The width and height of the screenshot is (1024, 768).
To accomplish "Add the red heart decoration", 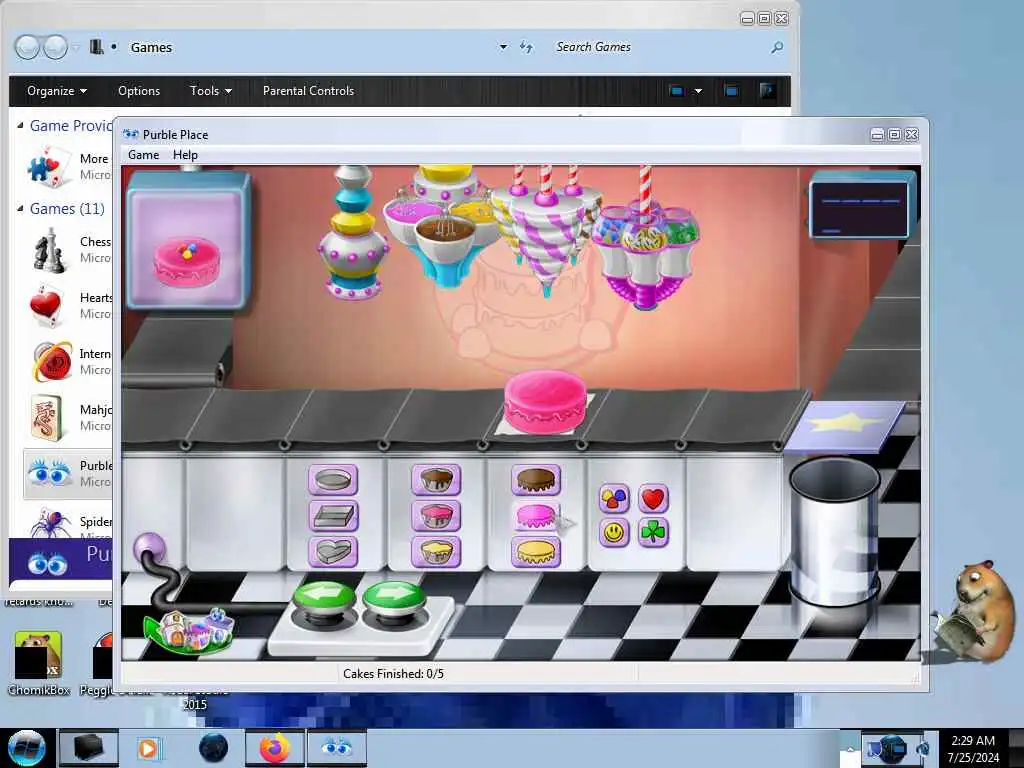I will tap(653, 499).
